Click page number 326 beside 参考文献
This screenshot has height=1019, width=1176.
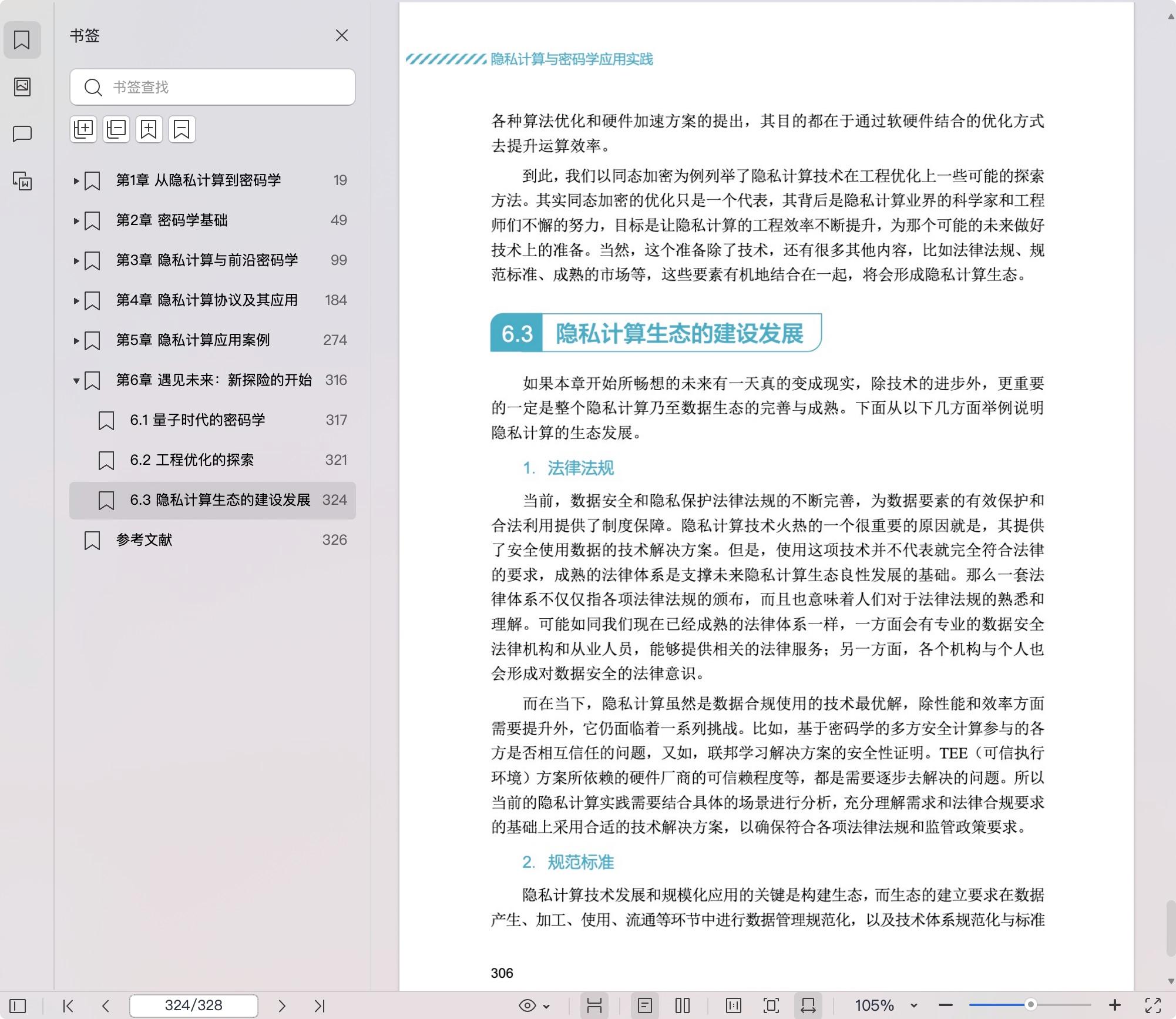tap(335, 540)
